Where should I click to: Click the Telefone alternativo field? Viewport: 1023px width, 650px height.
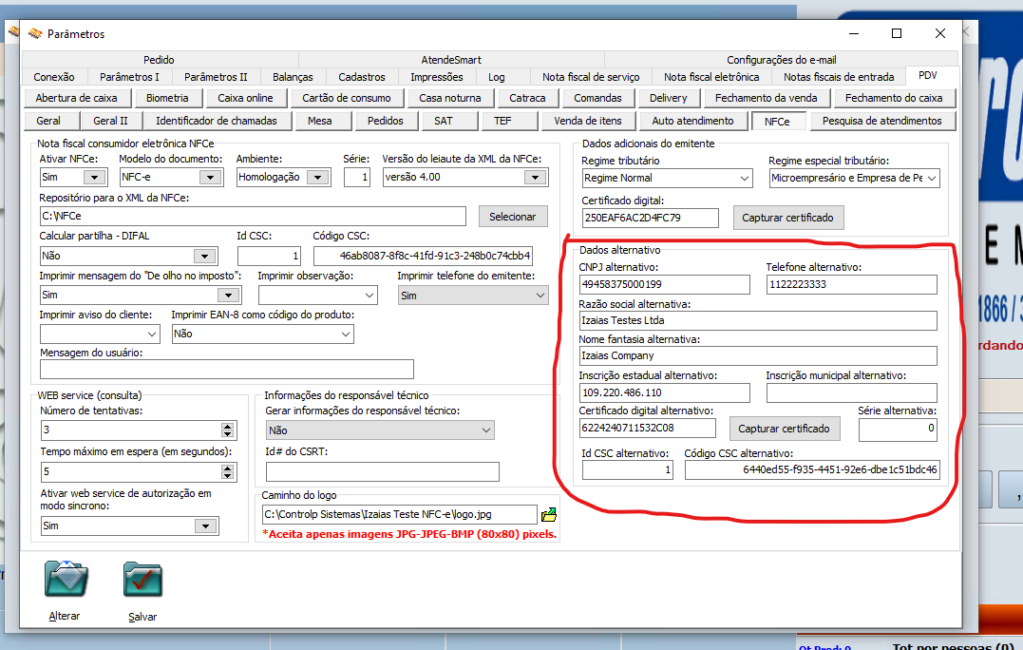click(x=851, y=285)
